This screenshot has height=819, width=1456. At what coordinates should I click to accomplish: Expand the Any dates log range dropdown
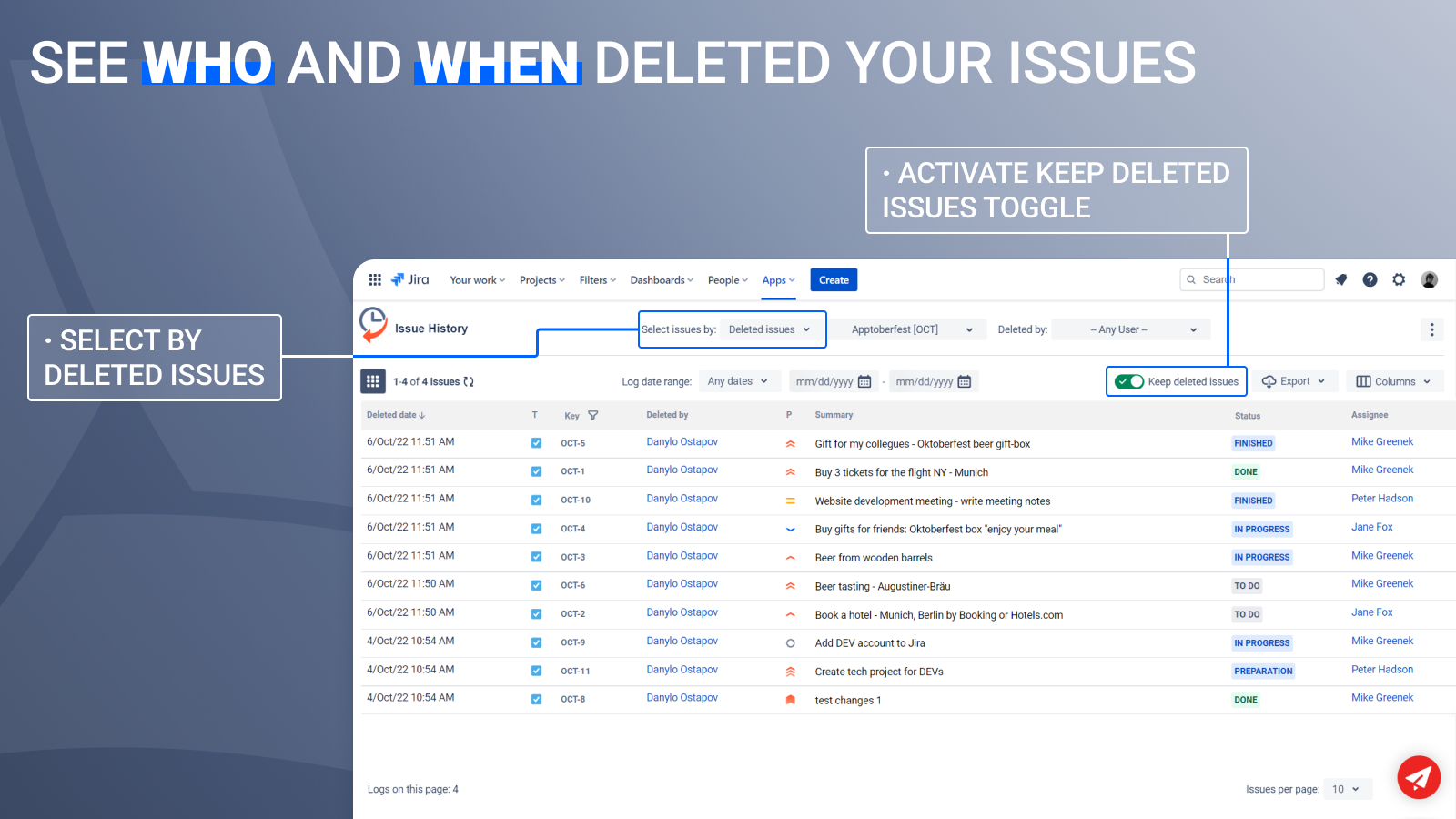pyautogui.click(x=739, y=381)
